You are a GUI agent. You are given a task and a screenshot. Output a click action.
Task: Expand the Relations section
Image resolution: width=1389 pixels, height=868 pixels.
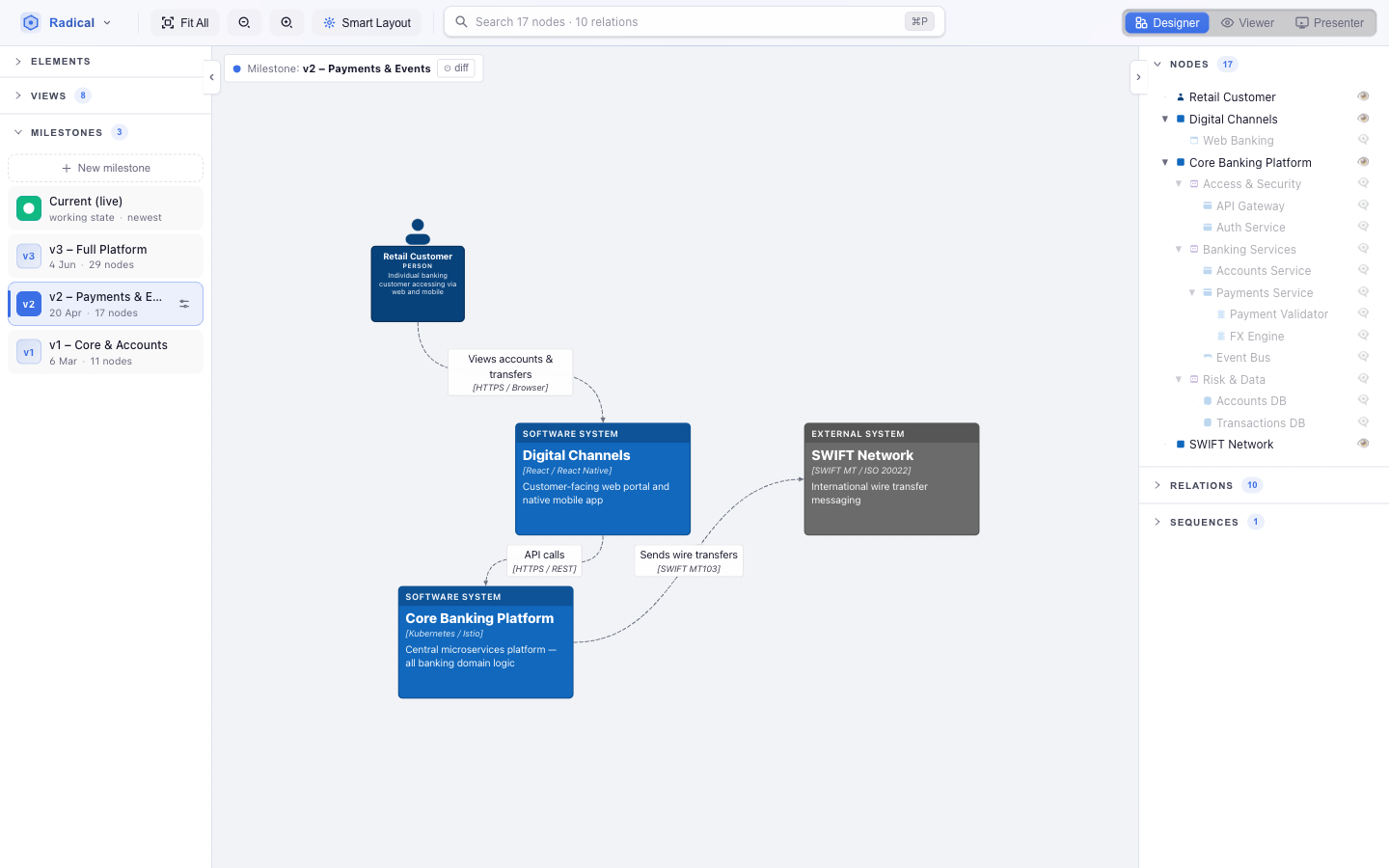pos(1264,485)
